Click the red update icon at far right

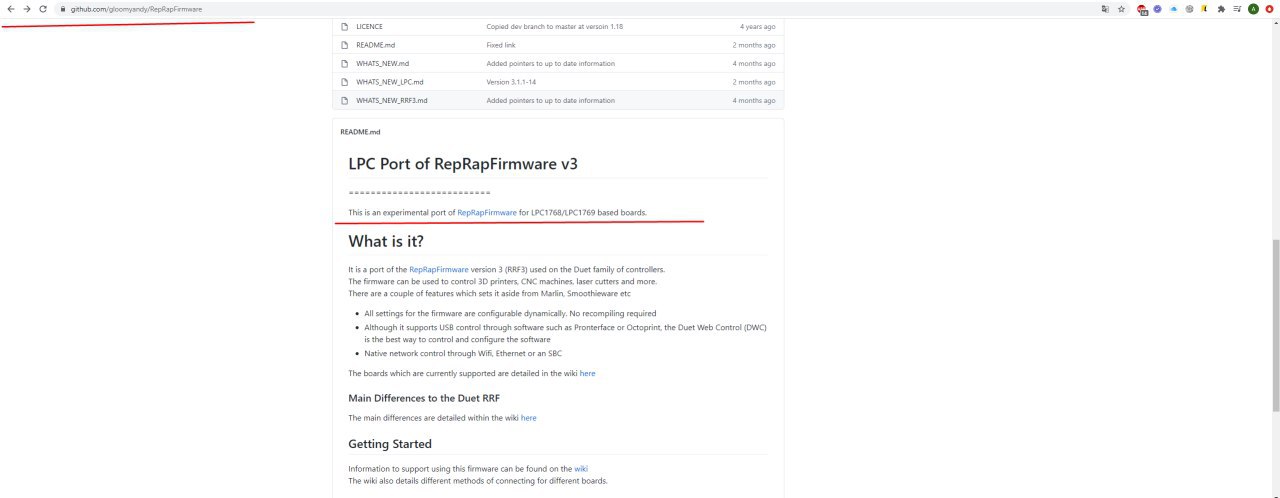(x=1269, y=8)
